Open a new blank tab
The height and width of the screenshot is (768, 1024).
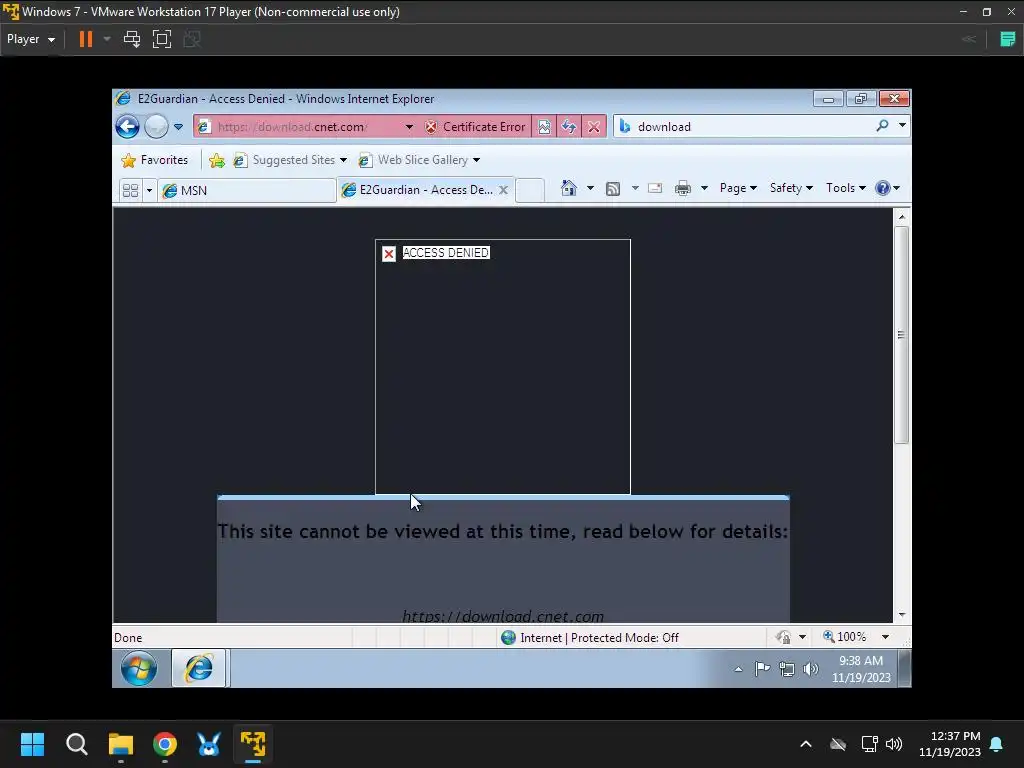pyautogui.click(x=530, y=190)
